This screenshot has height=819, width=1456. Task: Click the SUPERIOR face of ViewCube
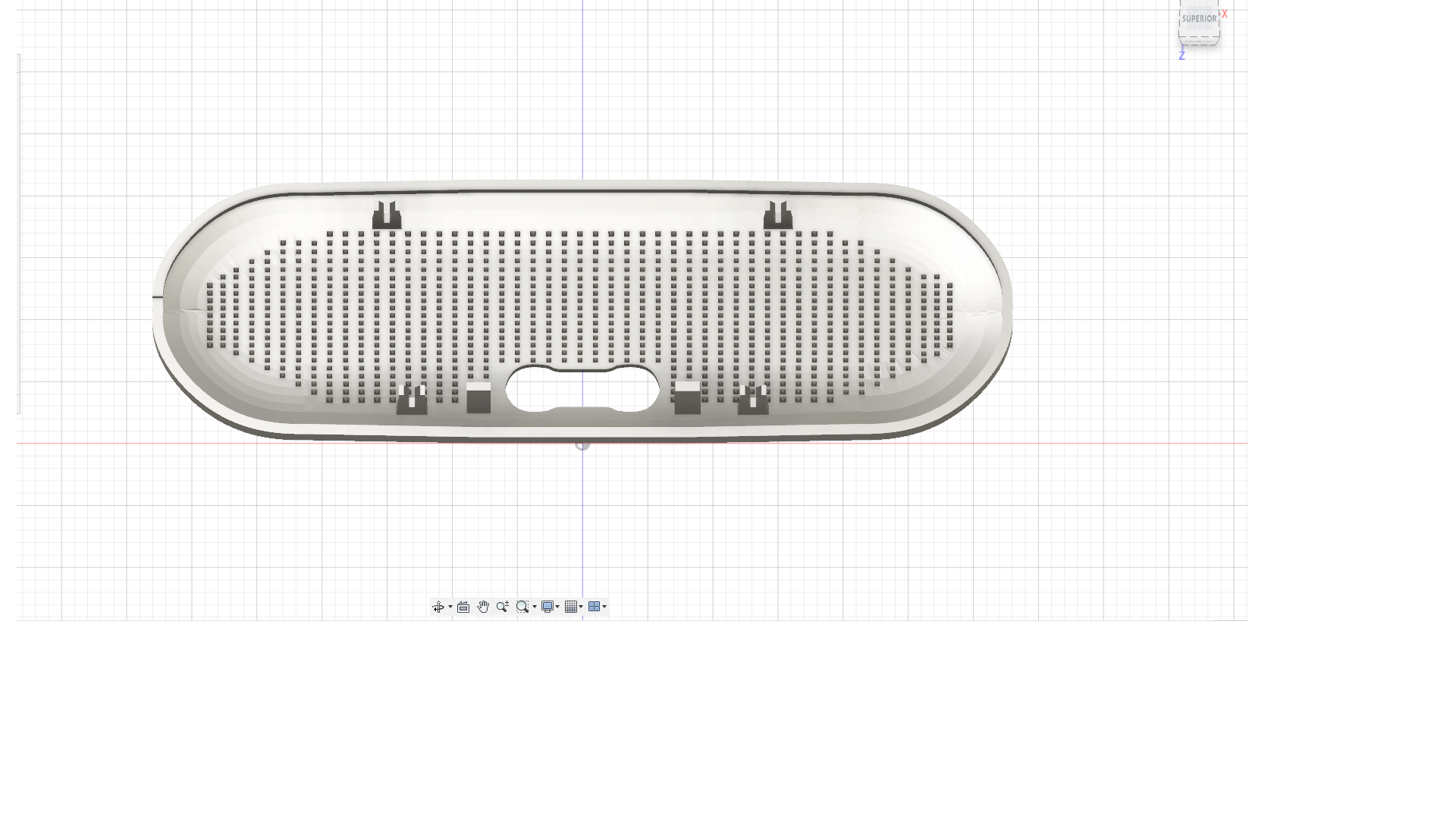(x=1199, y=19)
